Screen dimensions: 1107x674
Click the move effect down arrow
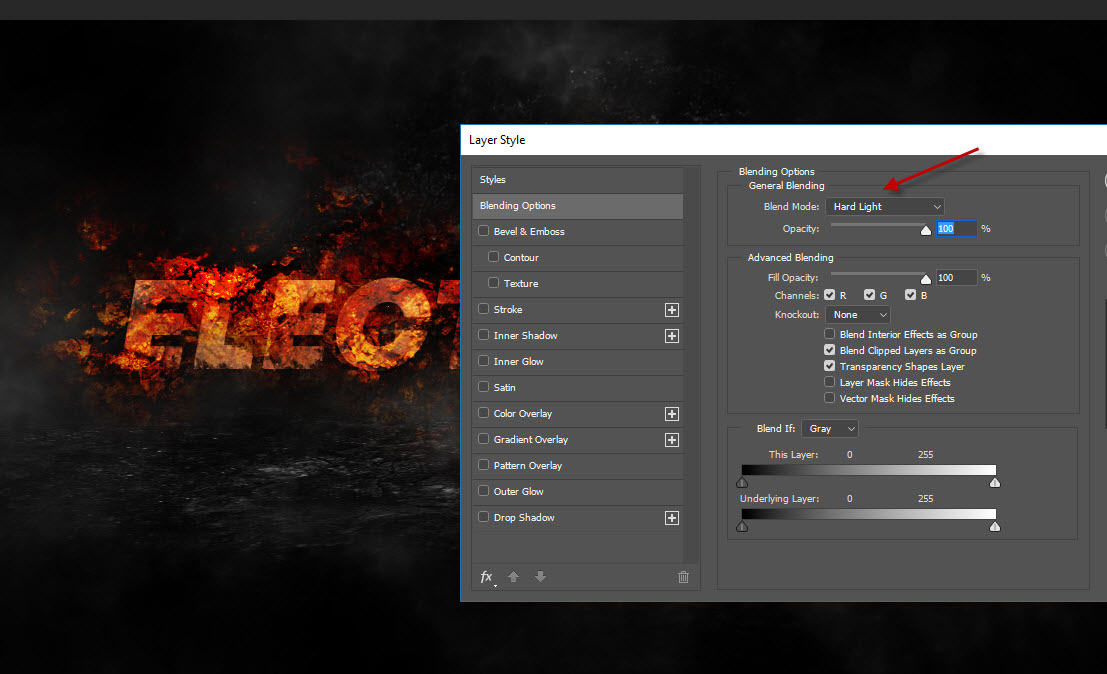540,577
